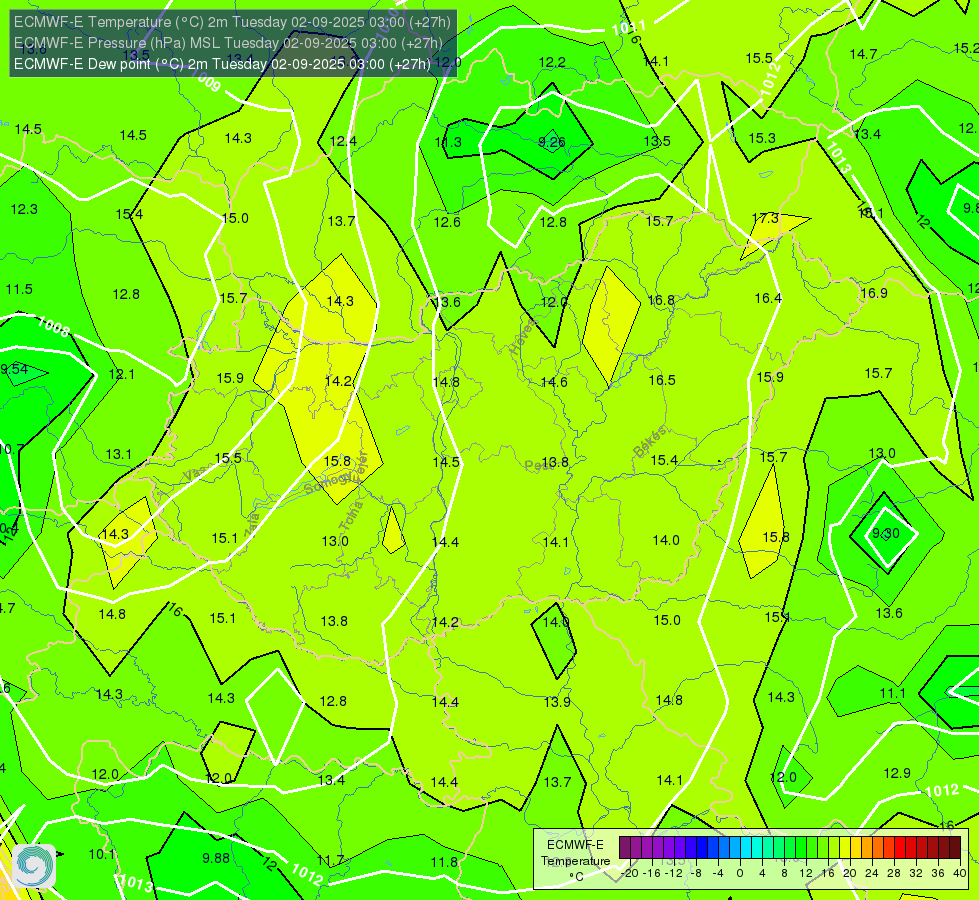The height and width of the screenshot is (900, 979).
Task: Click the 11.1 temperature value
Action: click(x=892, y=693)
